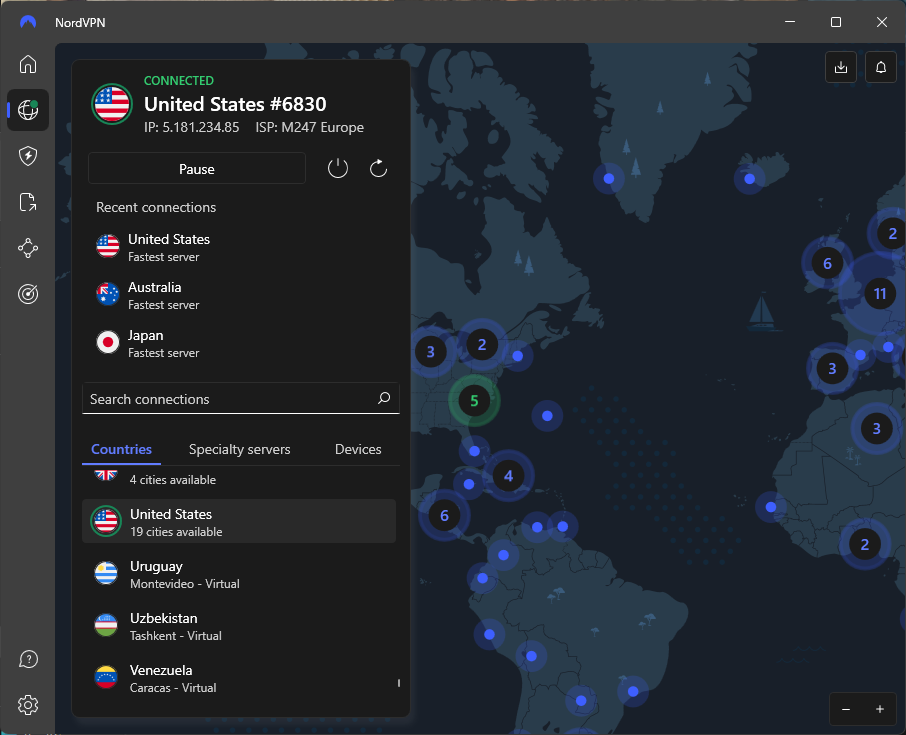Viewport: 906px width, 735px height.
Task: Click the NordVPN logo in title bar
Action: tap(28, 23)
